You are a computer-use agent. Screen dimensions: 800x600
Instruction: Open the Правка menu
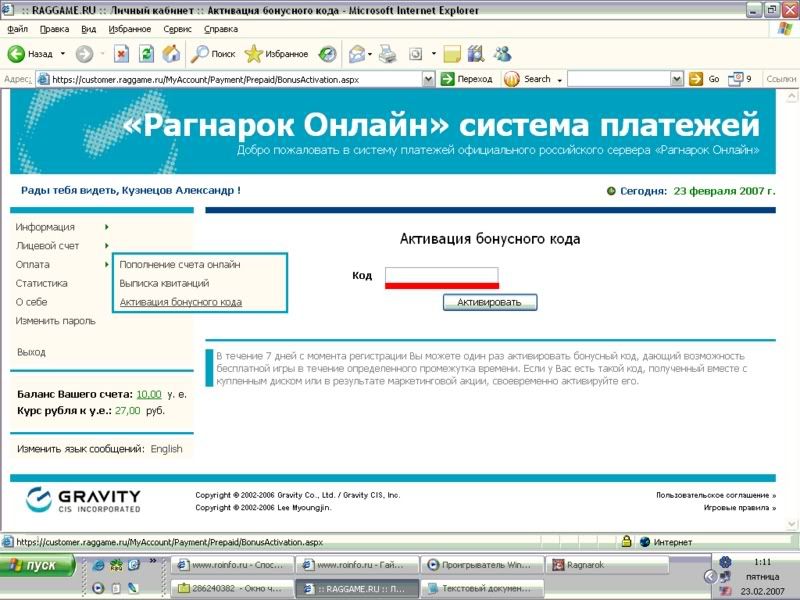[x=54, y=29]
